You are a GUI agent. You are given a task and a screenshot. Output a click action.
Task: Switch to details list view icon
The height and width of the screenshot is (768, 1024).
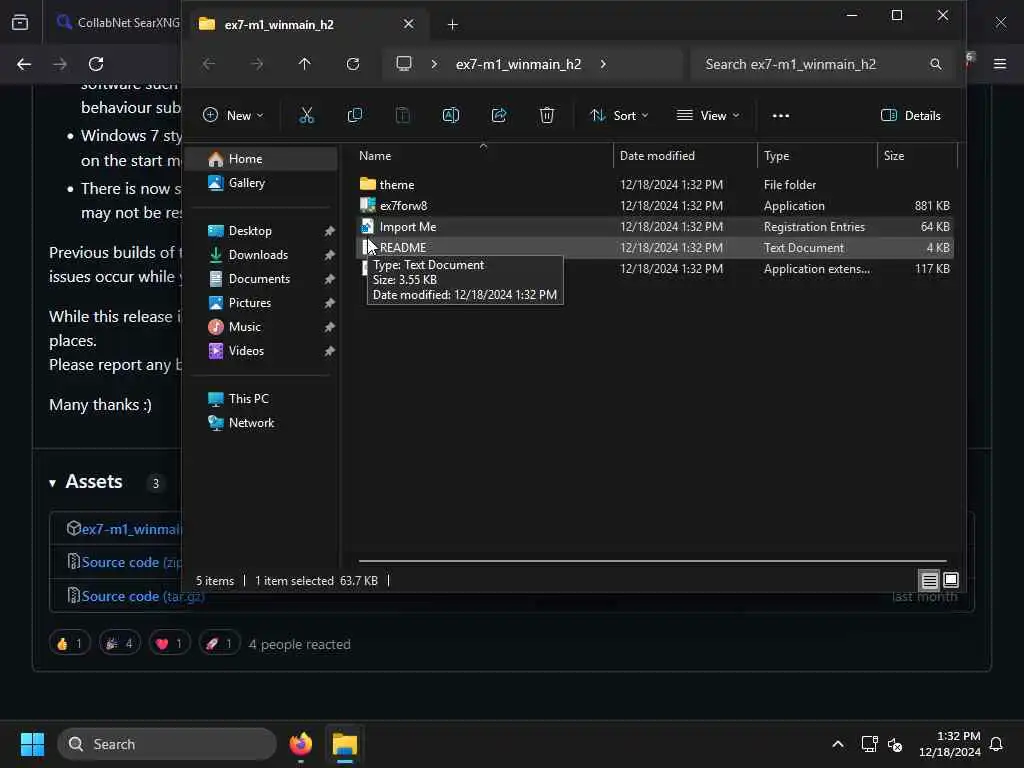click(929, 580)
